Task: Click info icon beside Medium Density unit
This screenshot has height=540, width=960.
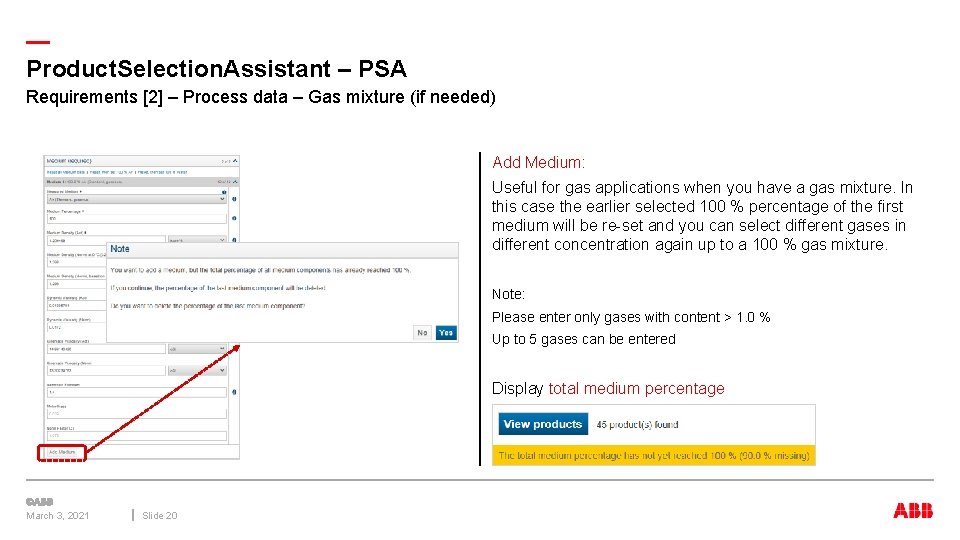Action: pos(234,240)
